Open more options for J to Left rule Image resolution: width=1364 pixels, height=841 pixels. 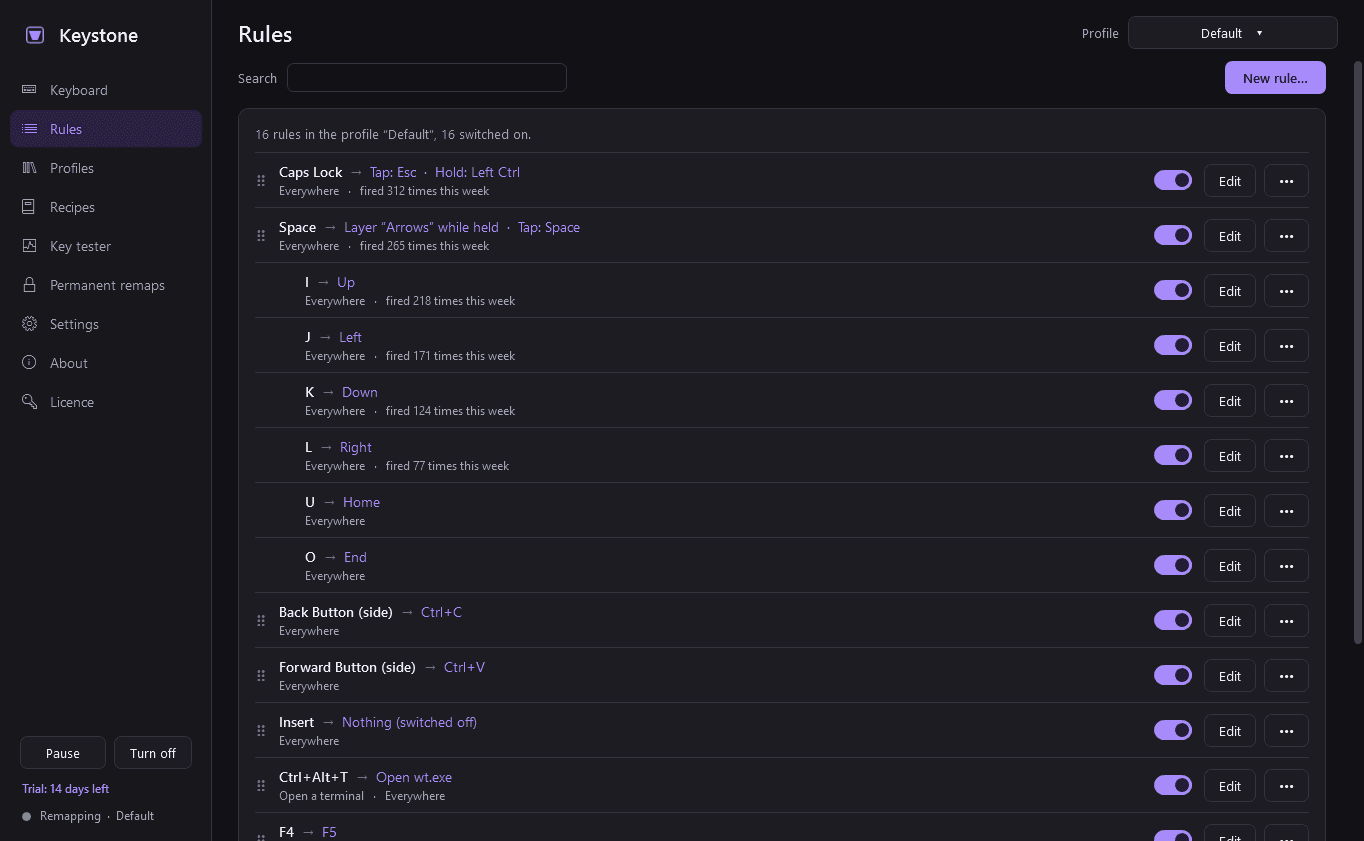click(x=1286, y=346)
